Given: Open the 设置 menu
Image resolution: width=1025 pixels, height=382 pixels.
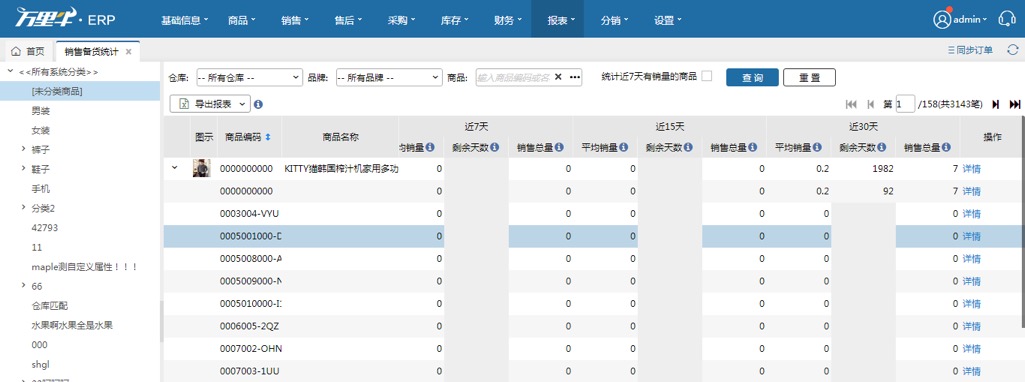Looking at the screenshot, I should click(x=668, y=20).
